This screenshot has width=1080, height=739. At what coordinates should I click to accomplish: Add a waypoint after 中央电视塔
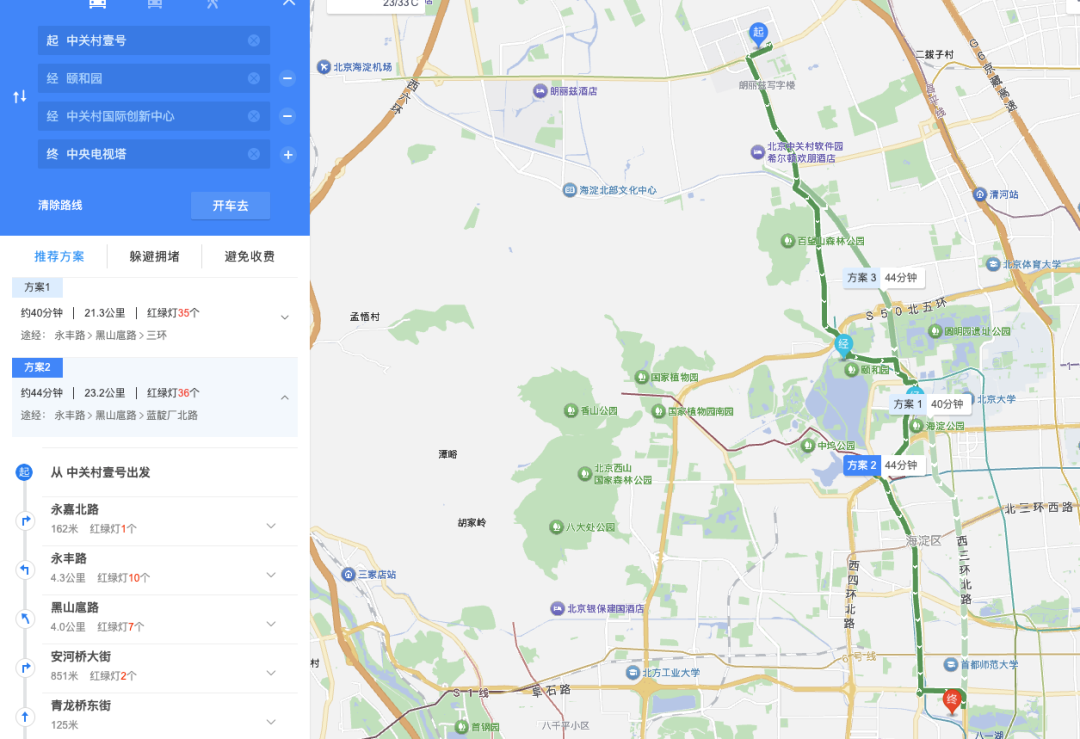288,154
